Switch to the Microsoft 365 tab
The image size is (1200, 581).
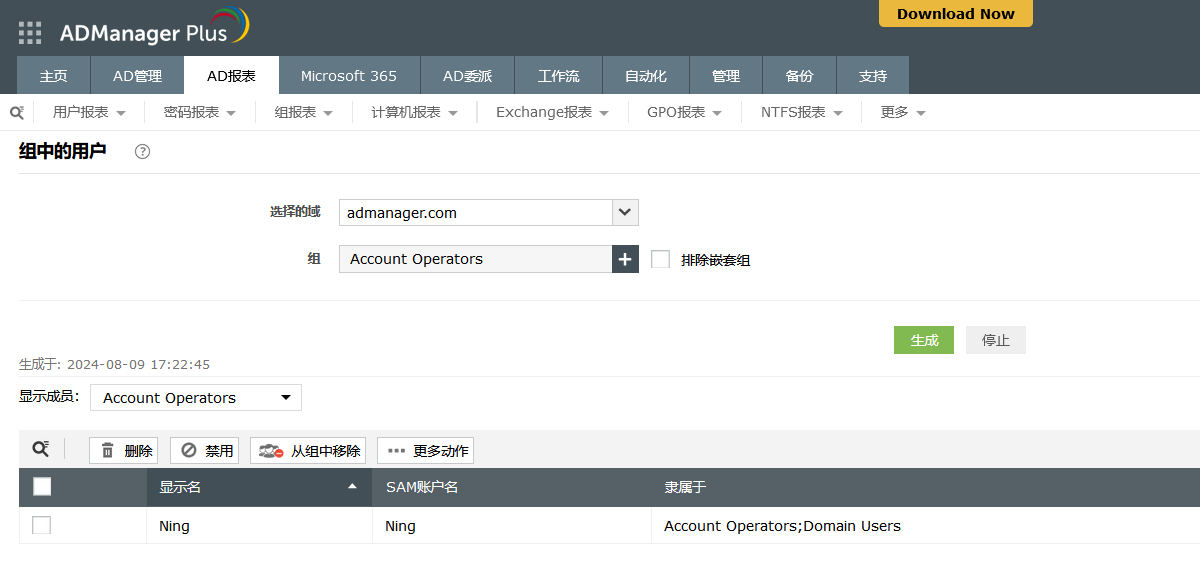[348, 76]
